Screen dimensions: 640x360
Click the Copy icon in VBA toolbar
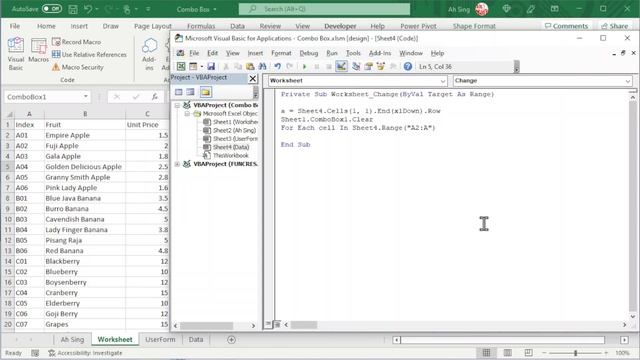pos(238,66)
